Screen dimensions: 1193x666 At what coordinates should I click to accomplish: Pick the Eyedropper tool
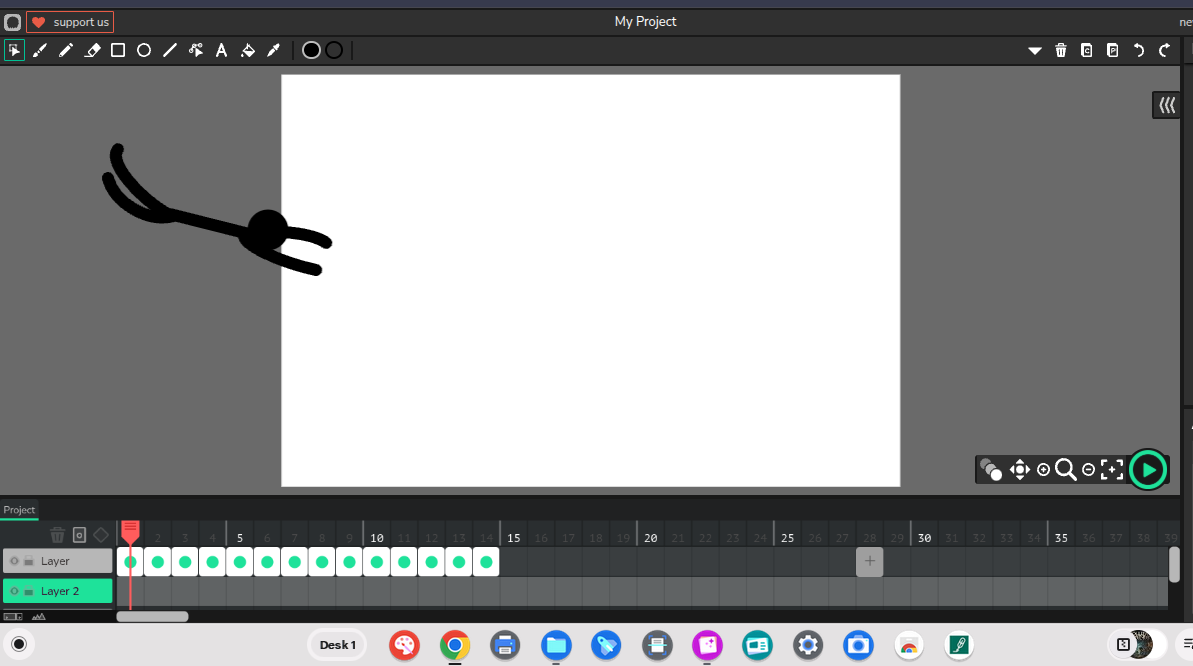click(273, 50)
